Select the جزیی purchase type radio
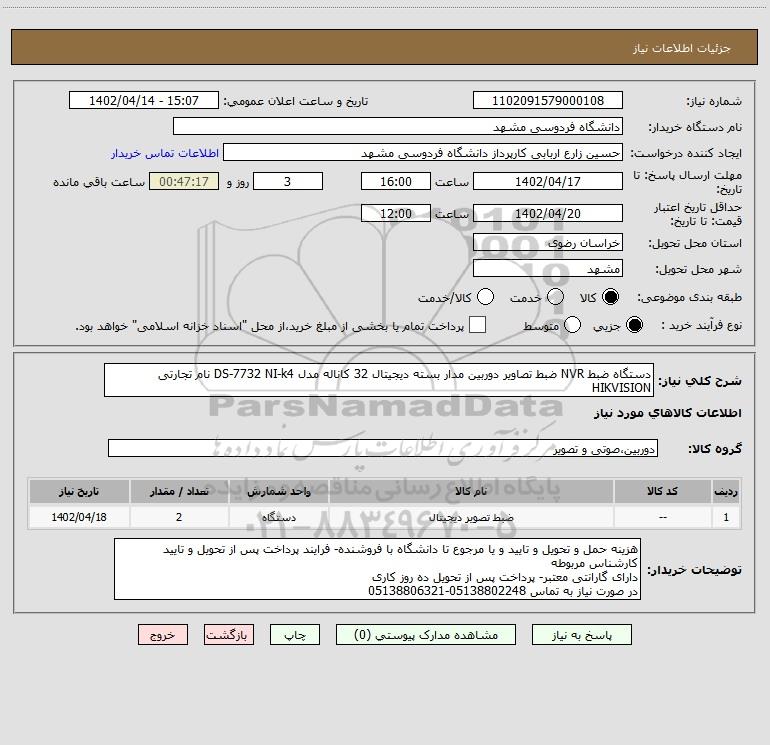 (634, 325)
